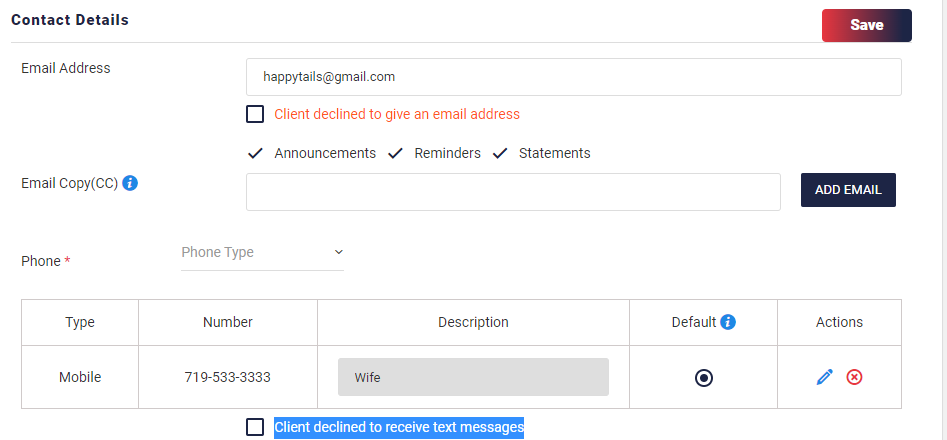Click the ADD EMAIL button

tap(848, 190)
